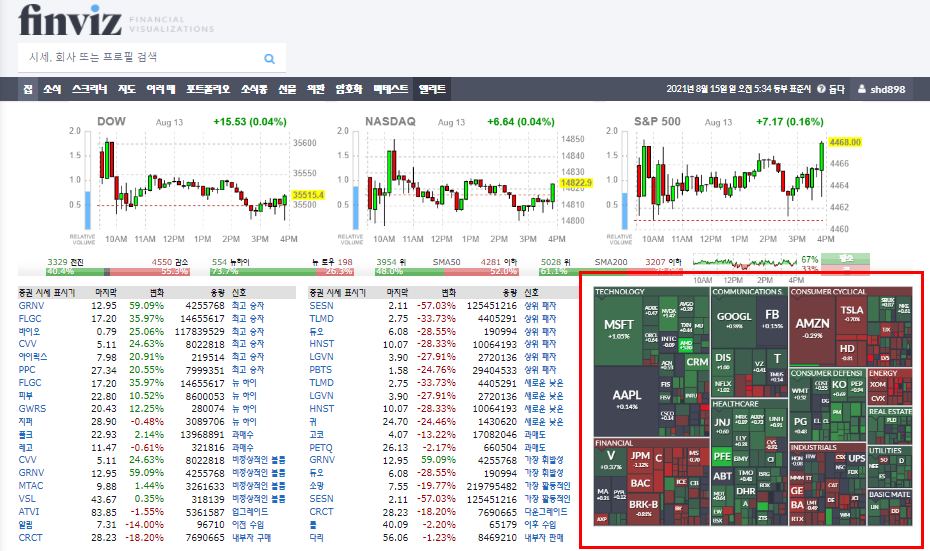Screen dimensions: 930x551
Task: Click the 이후 수입 signal link
Action: (540, 525)
